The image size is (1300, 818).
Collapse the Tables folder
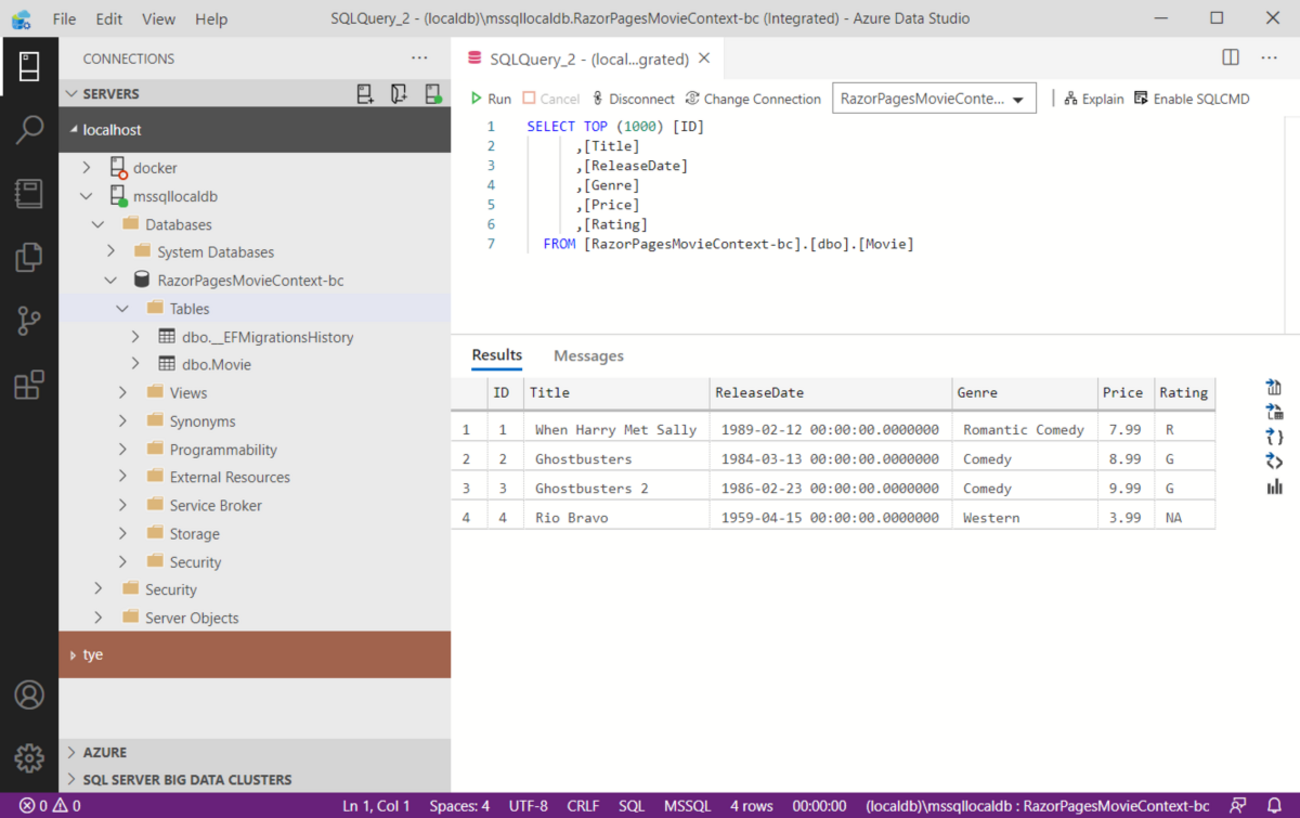122,309
